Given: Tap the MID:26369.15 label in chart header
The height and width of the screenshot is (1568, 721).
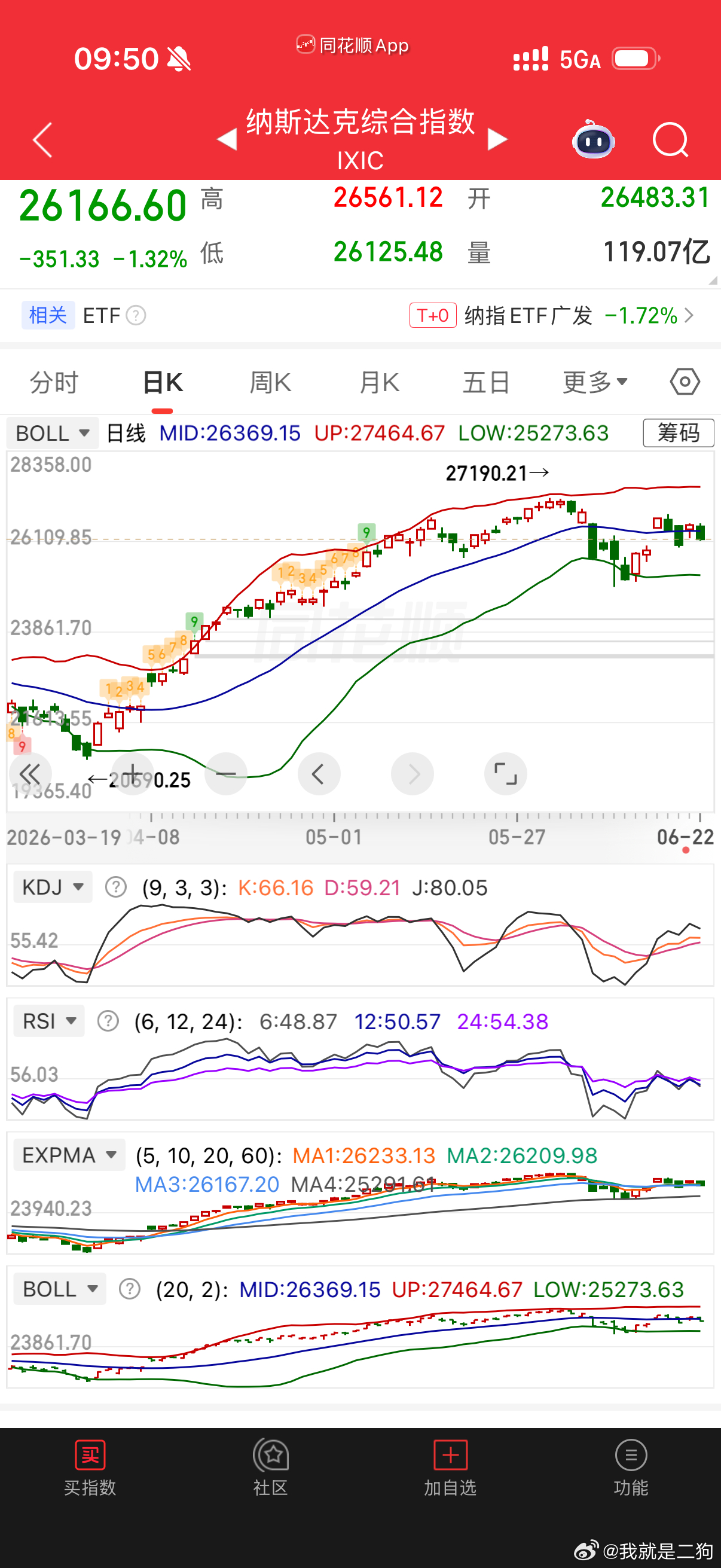Looking at the screenshot, I should 230,433.
